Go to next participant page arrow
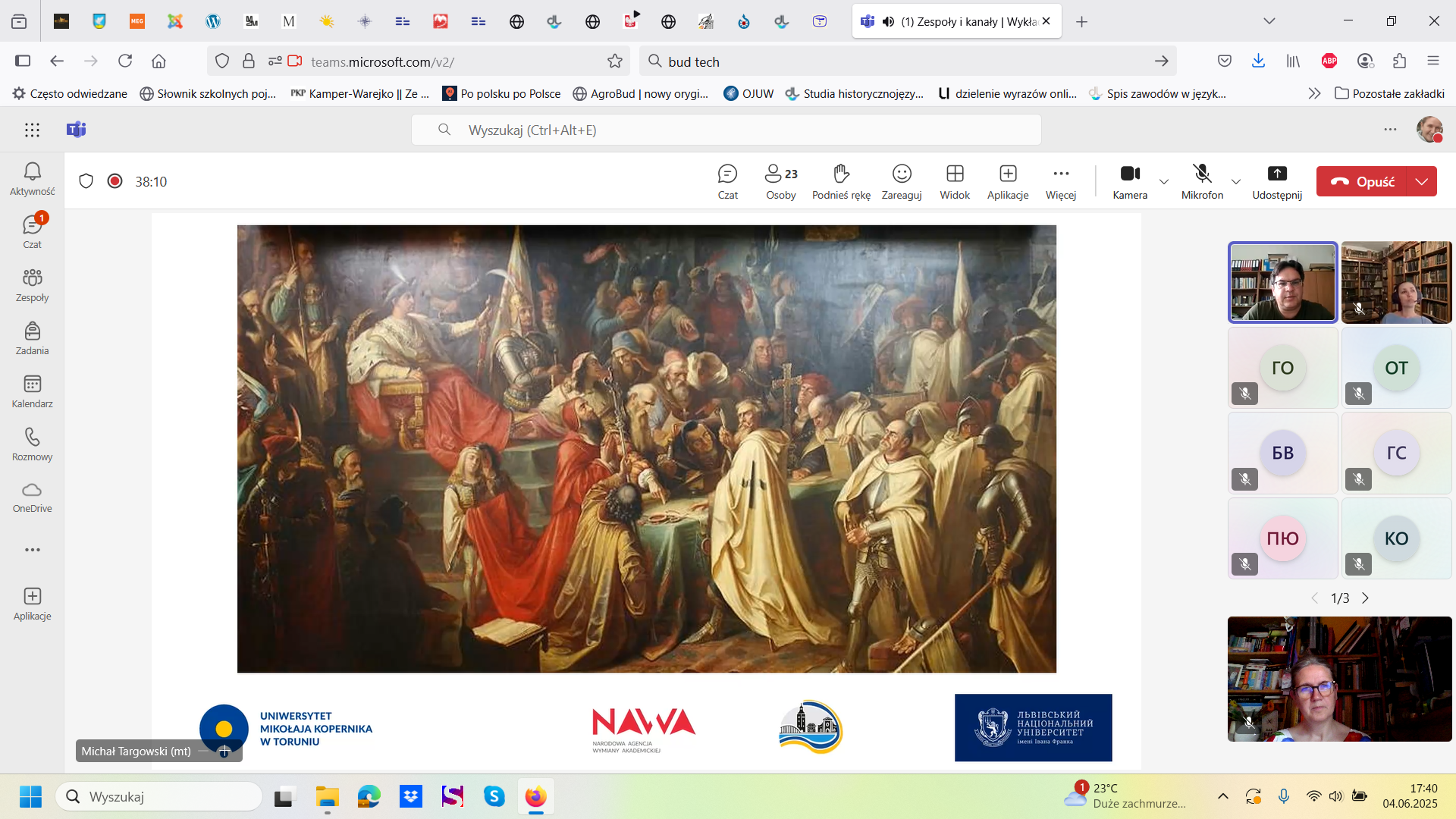Viewport: 1456px width, 819px height. click(1366, 598)
